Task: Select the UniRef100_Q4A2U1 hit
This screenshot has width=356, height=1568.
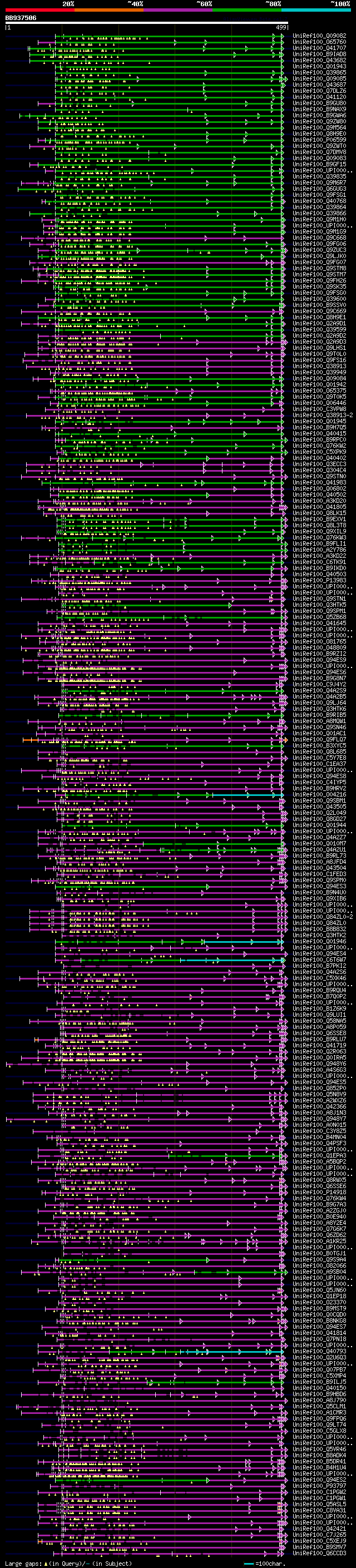Action: pyautogui.click(x=319, y=849)
